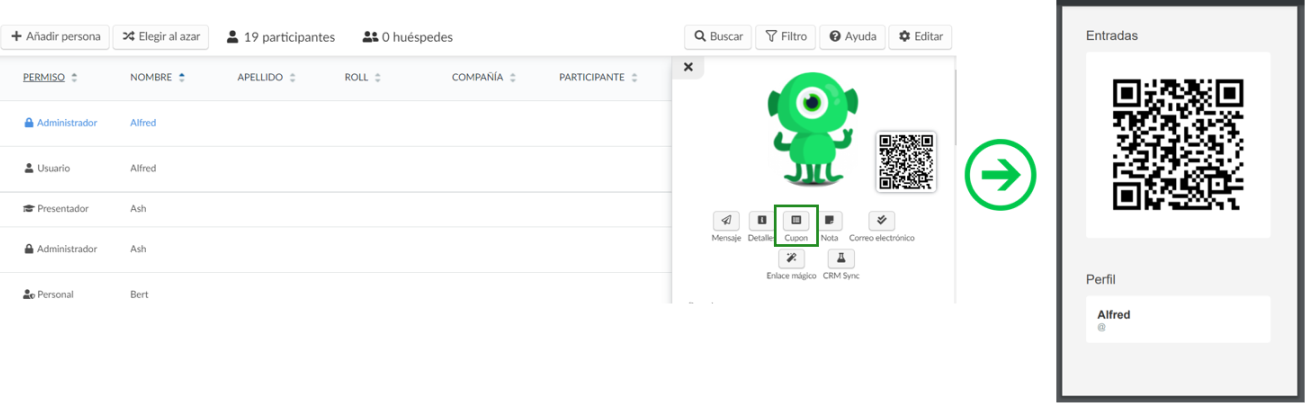Select the Presentador permission cell
The image size is (1307, 406).
56,208
